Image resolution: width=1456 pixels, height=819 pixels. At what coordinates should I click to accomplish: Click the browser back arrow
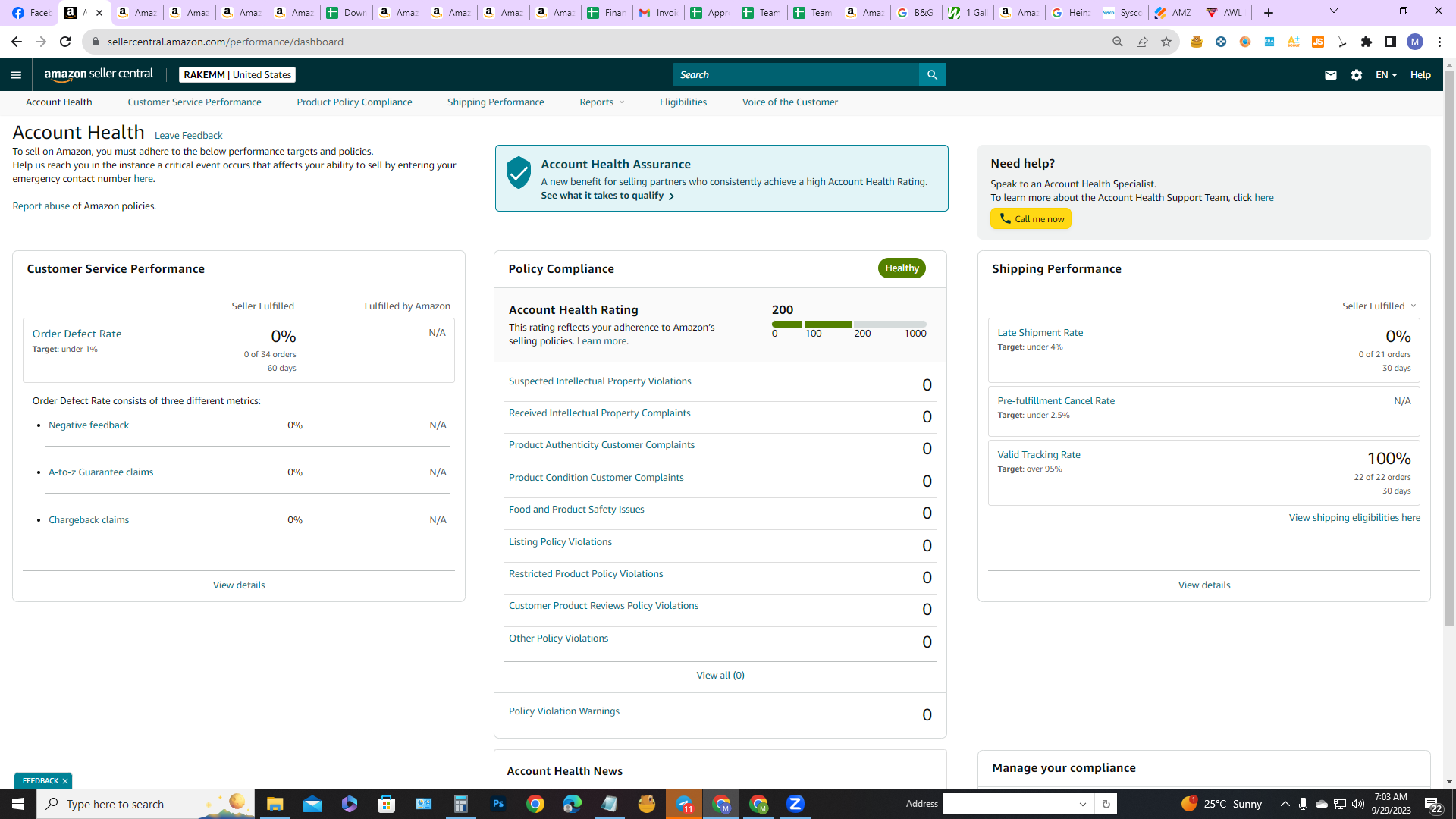pos(17,42)
